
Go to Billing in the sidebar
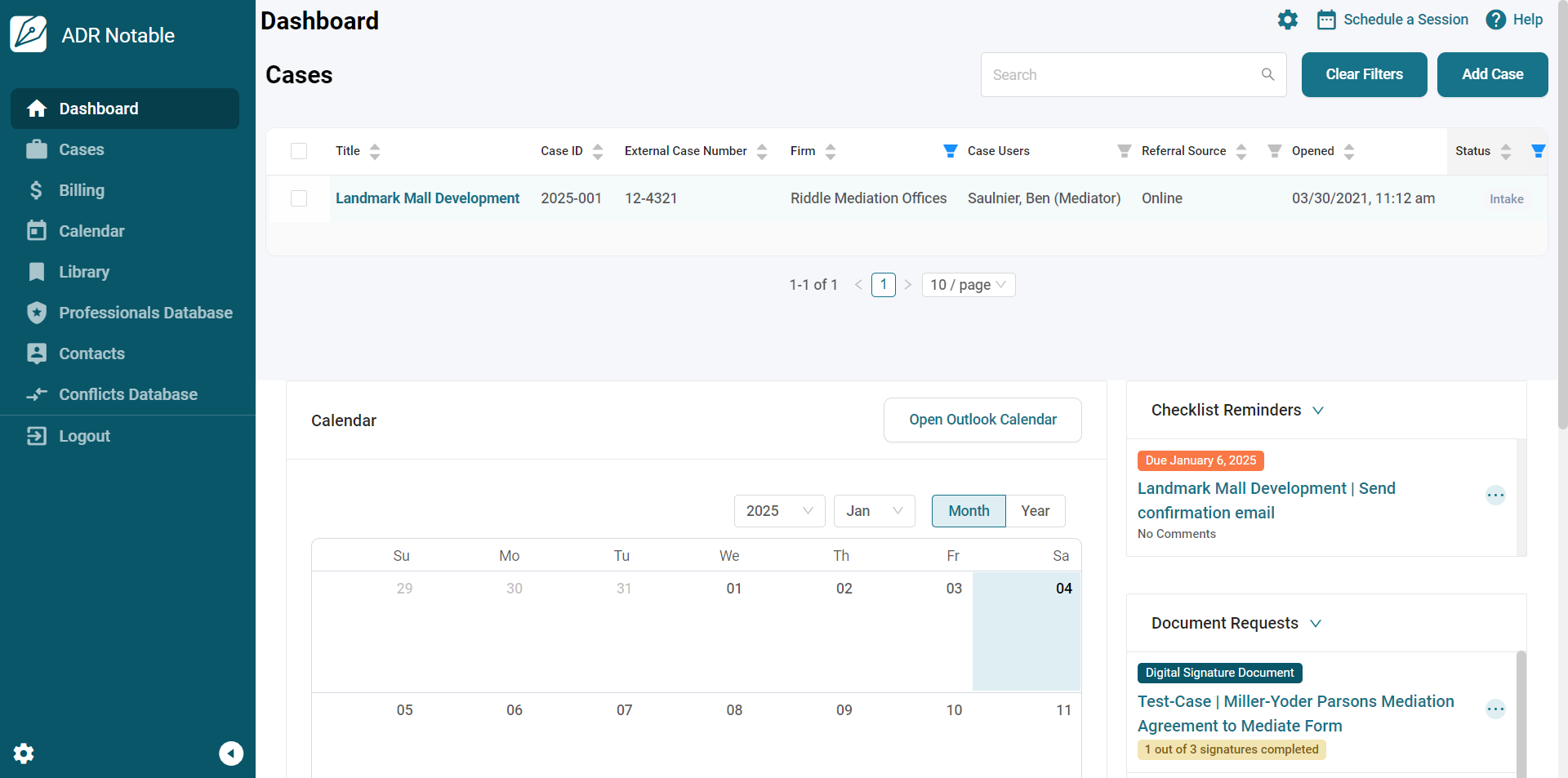pos(82,190)
